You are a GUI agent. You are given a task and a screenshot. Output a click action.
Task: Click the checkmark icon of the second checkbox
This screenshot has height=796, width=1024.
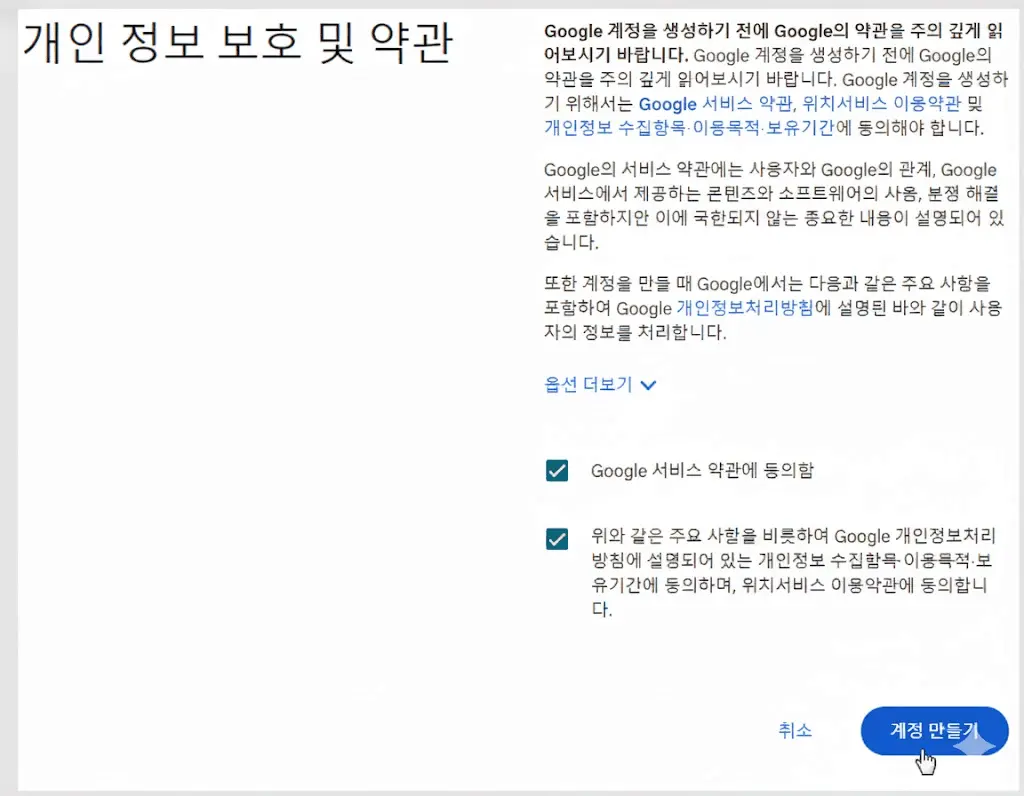[x=556, y=539]
